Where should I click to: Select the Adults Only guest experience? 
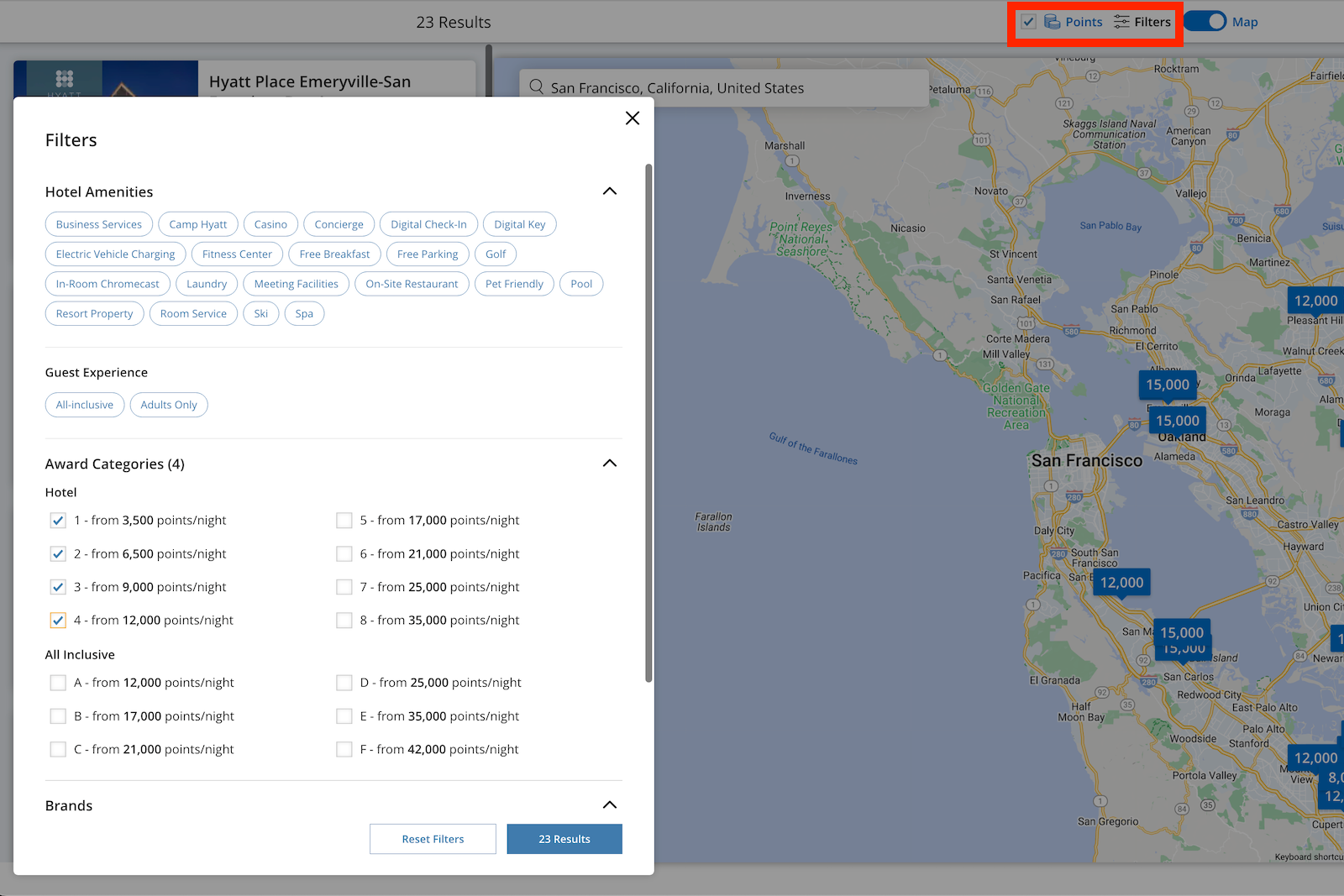click(x=168, y=405)
